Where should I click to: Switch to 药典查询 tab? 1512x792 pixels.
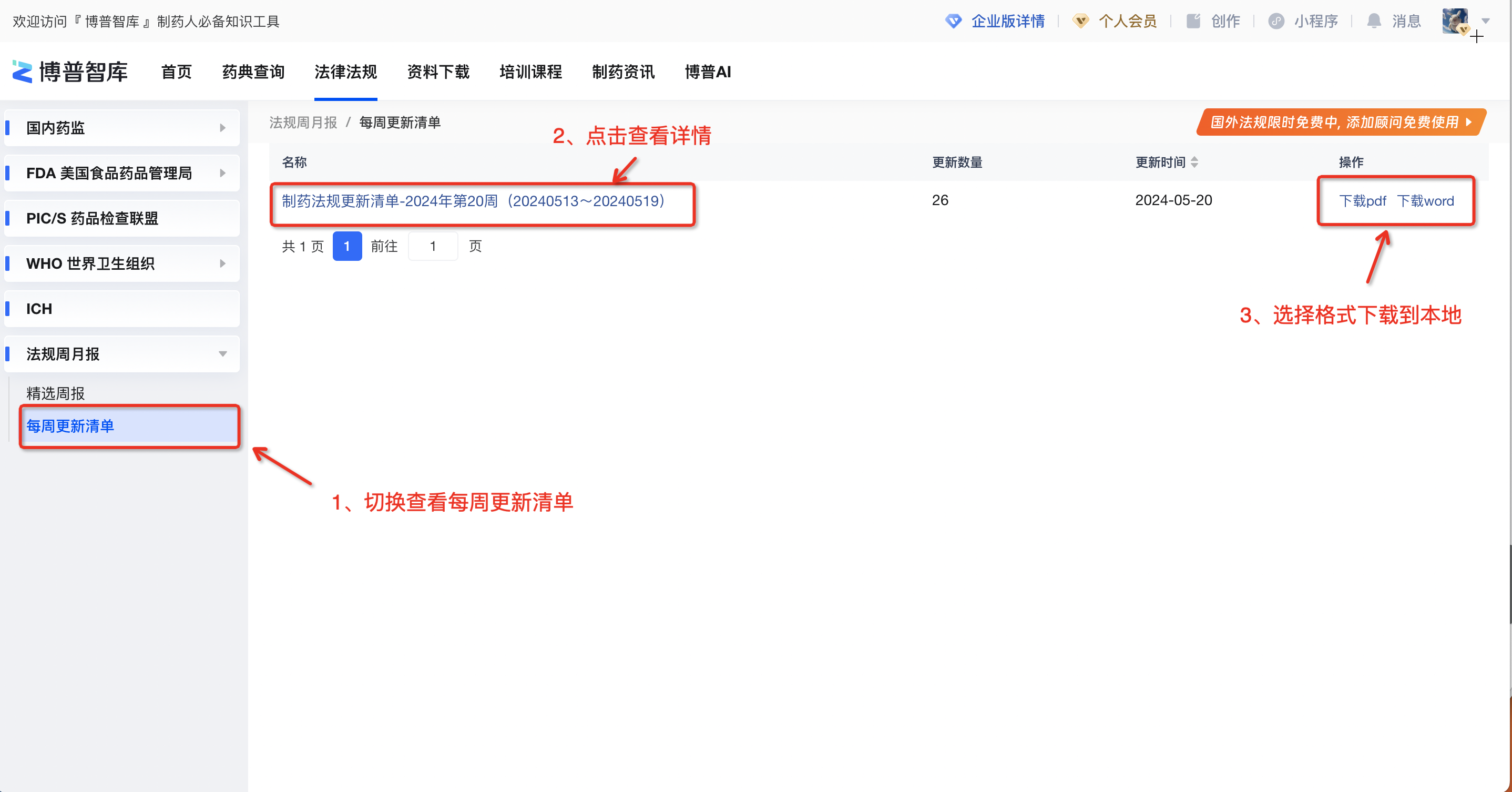click(253, 72)
